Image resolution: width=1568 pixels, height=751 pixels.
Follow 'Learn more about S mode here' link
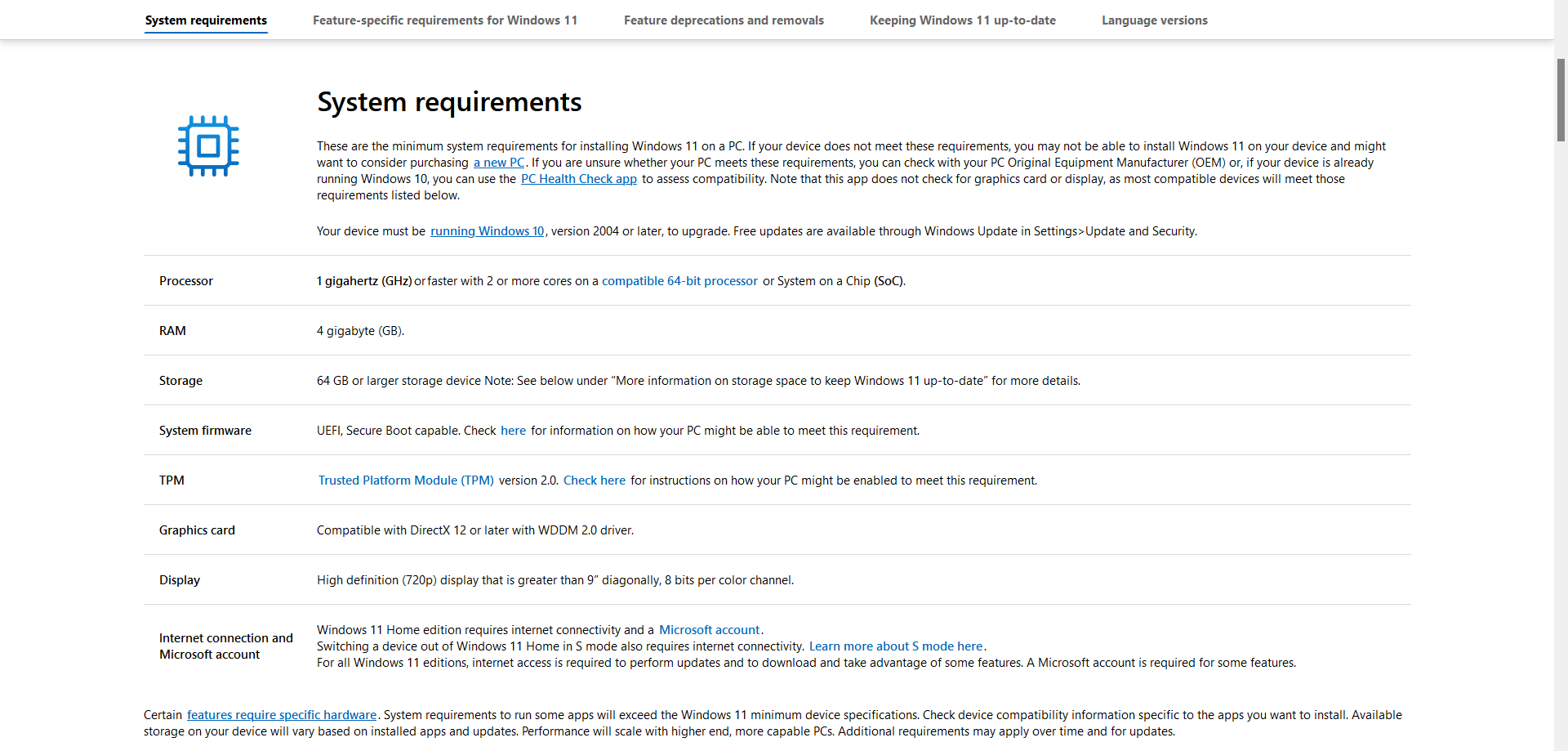tap(896, 646)
